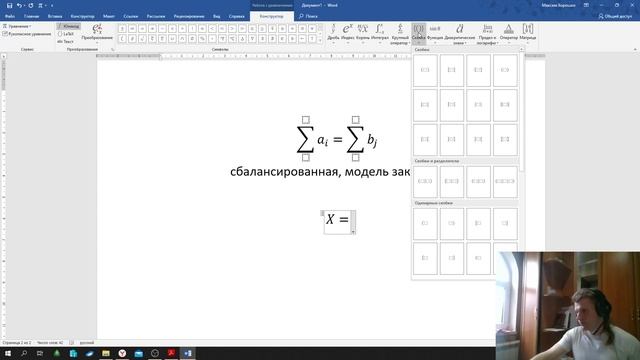Screen dimensions: 640x360
Task: Switch to the Рецензирование tab
Action: tap(189, 16)
